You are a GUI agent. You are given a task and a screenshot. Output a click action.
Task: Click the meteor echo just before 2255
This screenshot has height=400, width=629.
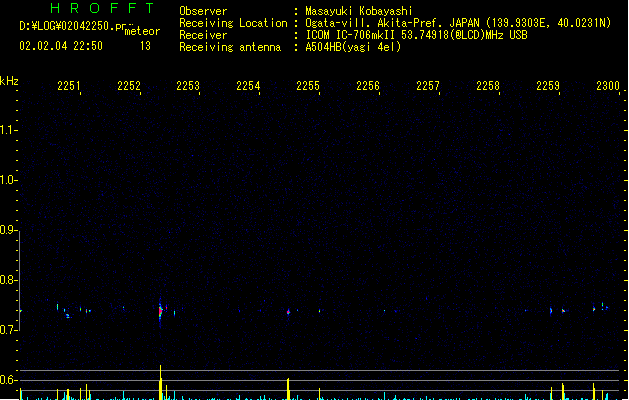(x=288, y=312)
